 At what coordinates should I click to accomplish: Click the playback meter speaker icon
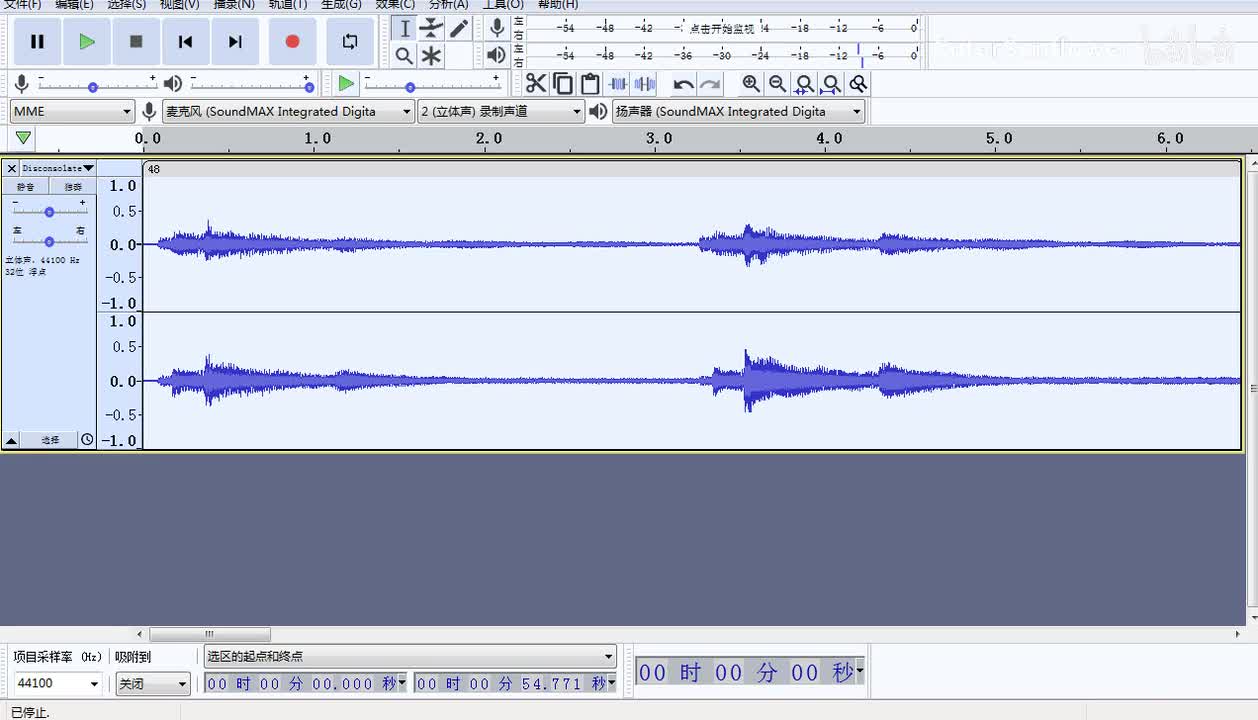click(496, 55)
